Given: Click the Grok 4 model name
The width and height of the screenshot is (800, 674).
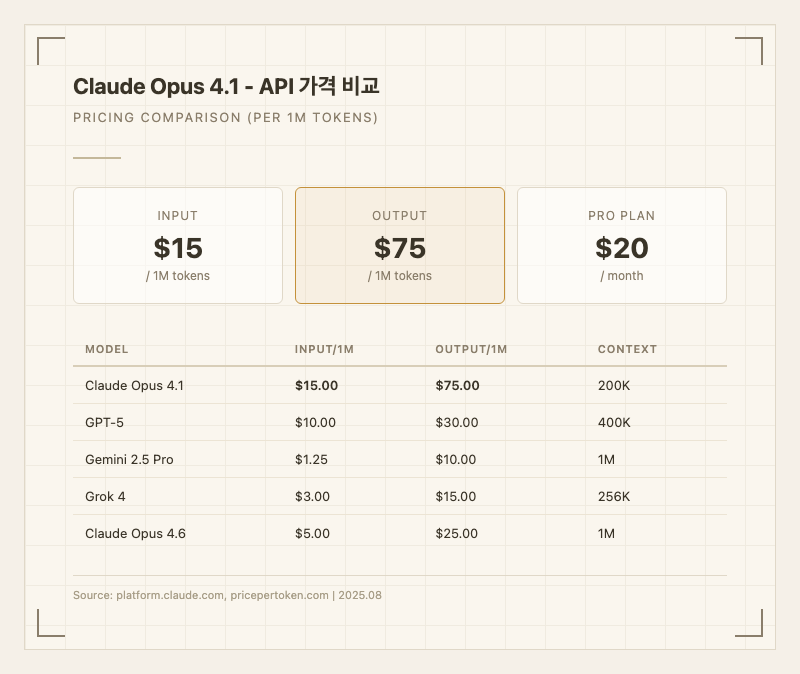Looking at the screenshot, I should [x=106, y=497].
